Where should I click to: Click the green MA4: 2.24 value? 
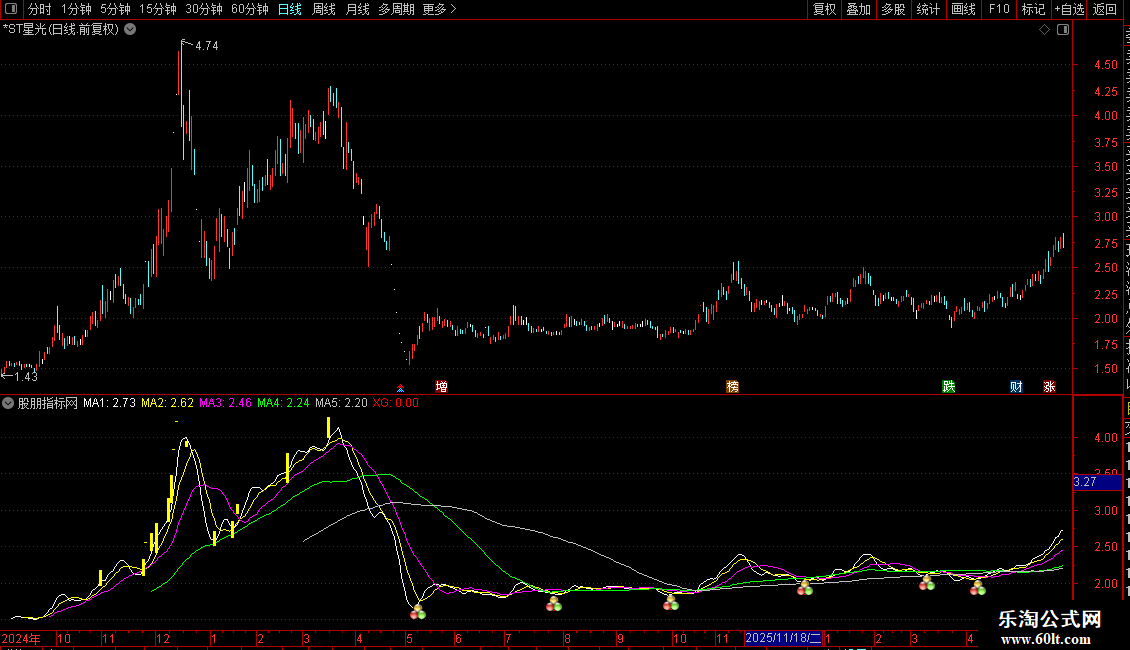[x=283, y=404]
